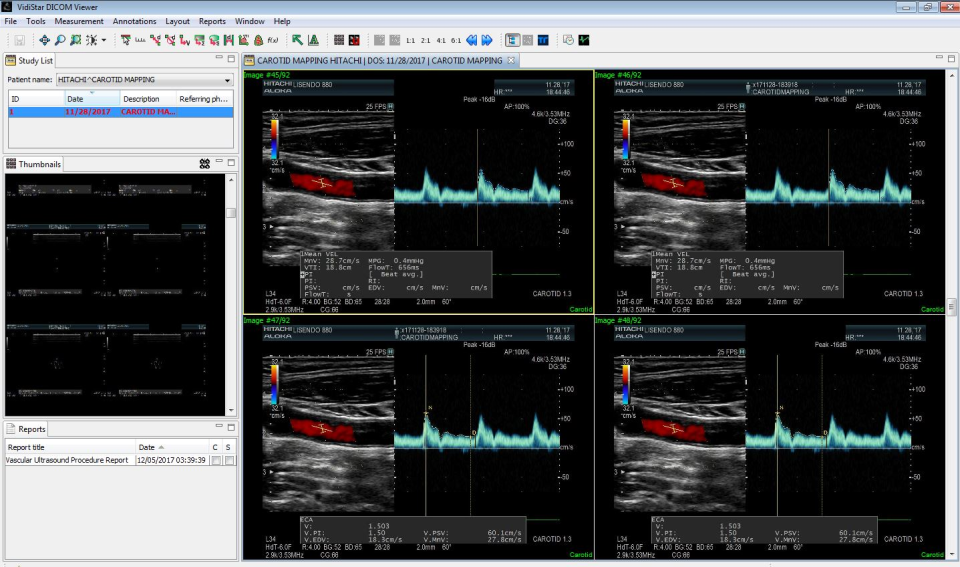The image size is (960, 567).
Task: Open the Window menu
Action: 250,21
